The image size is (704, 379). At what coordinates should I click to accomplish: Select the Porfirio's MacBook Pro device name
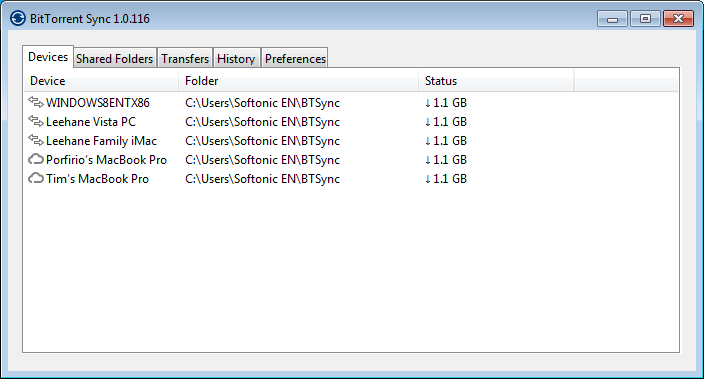point(106,160)
